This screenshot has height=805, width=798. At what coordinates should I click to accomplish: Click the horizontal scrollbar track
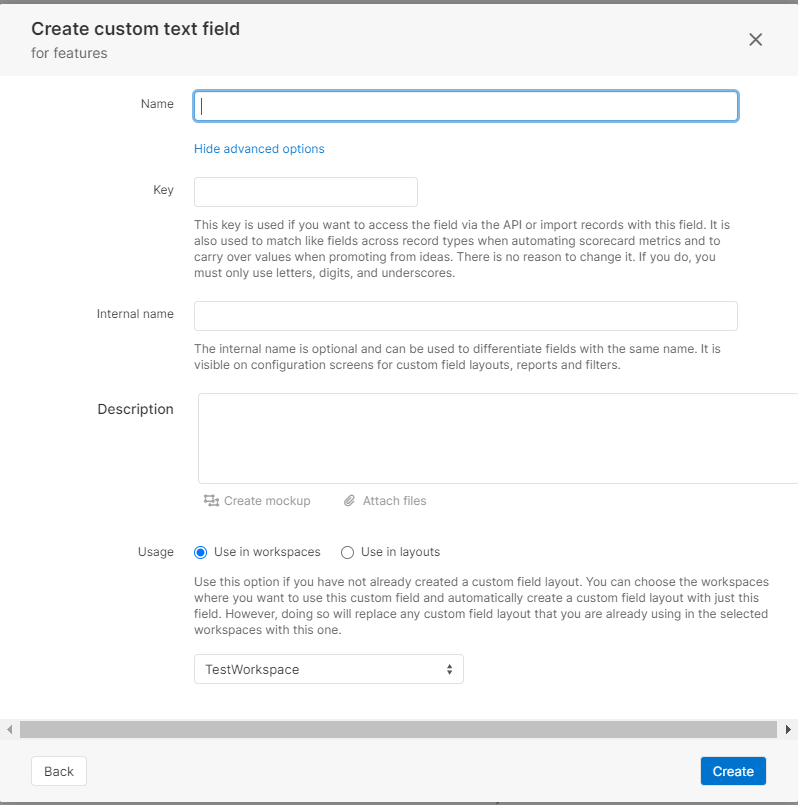tap(398, 729)
